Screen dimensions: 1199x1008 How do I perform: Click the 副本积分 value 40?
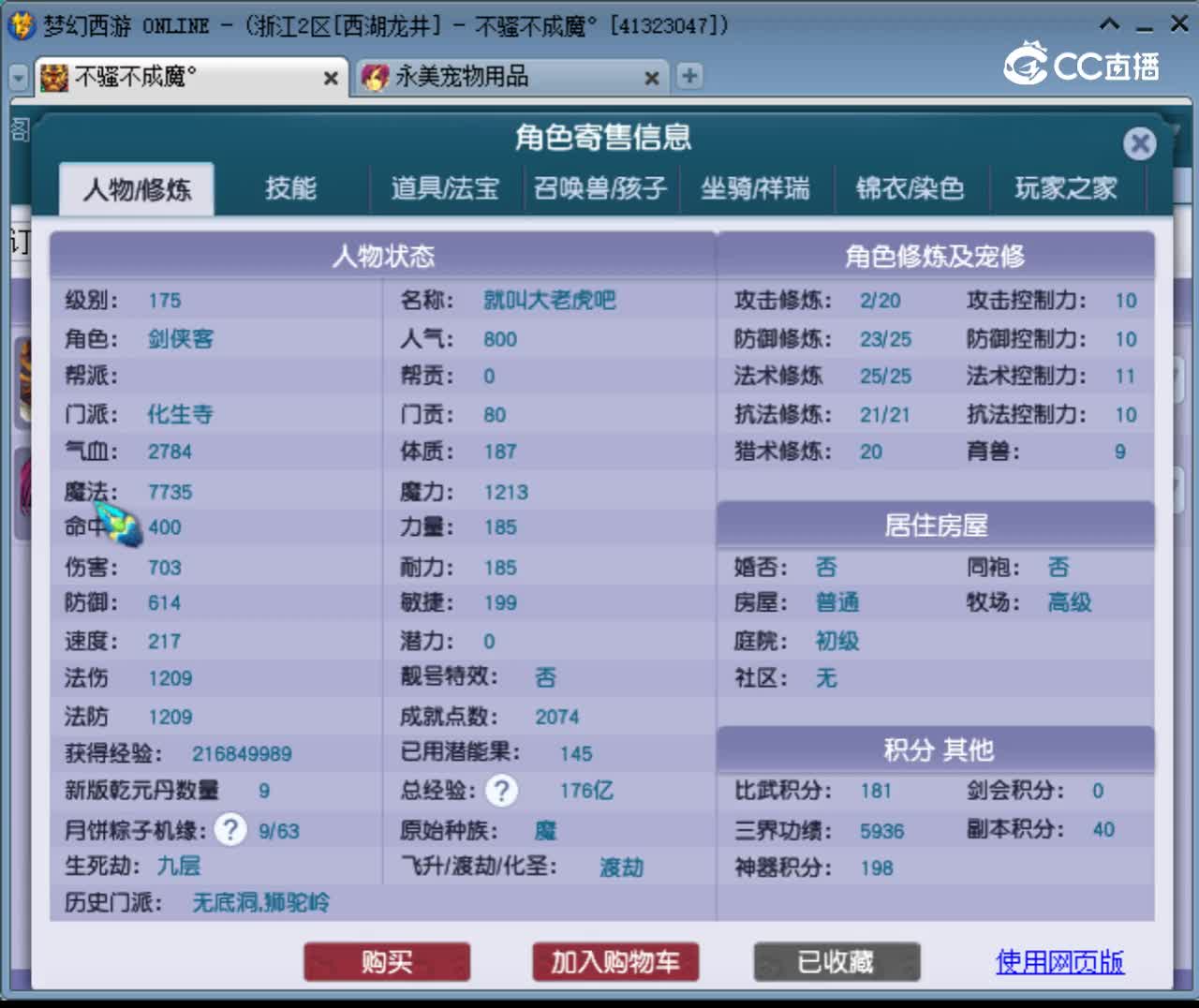(1103, 829)
